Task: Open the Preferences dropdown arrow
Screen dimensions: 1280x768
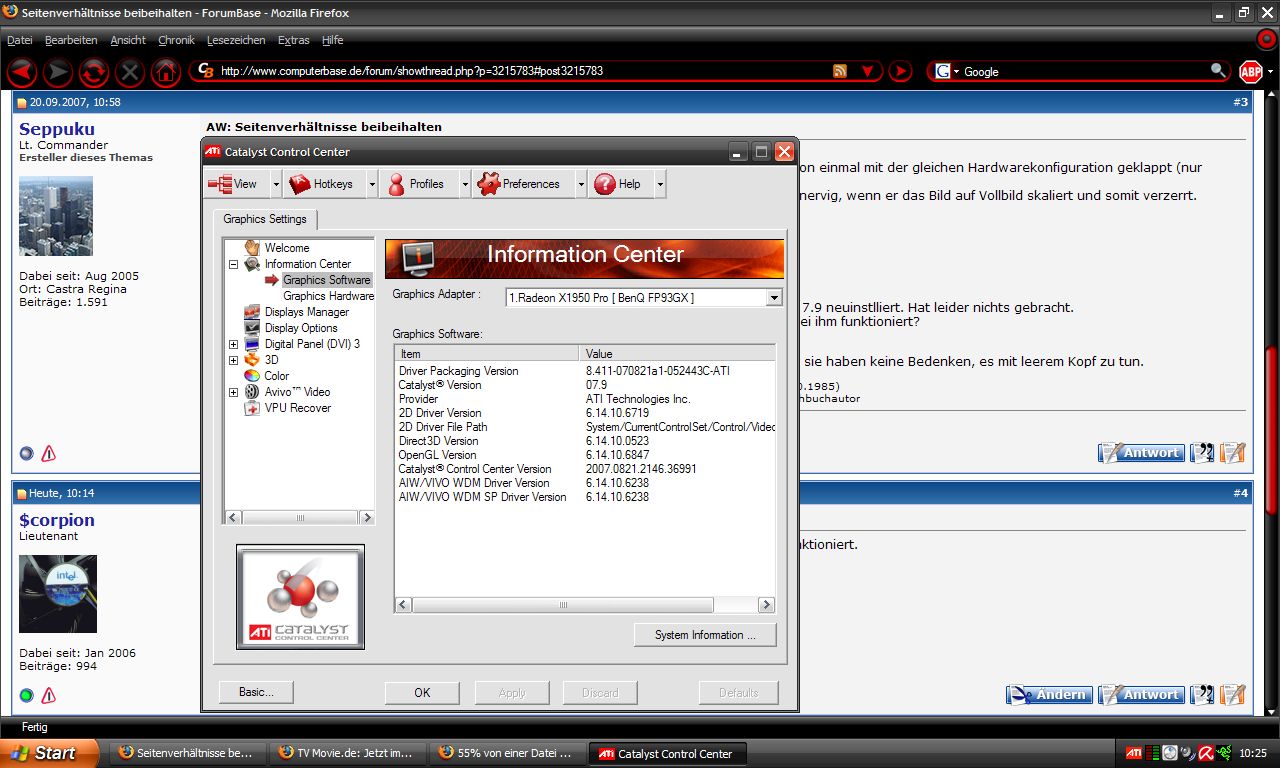Action: (581, 184)
